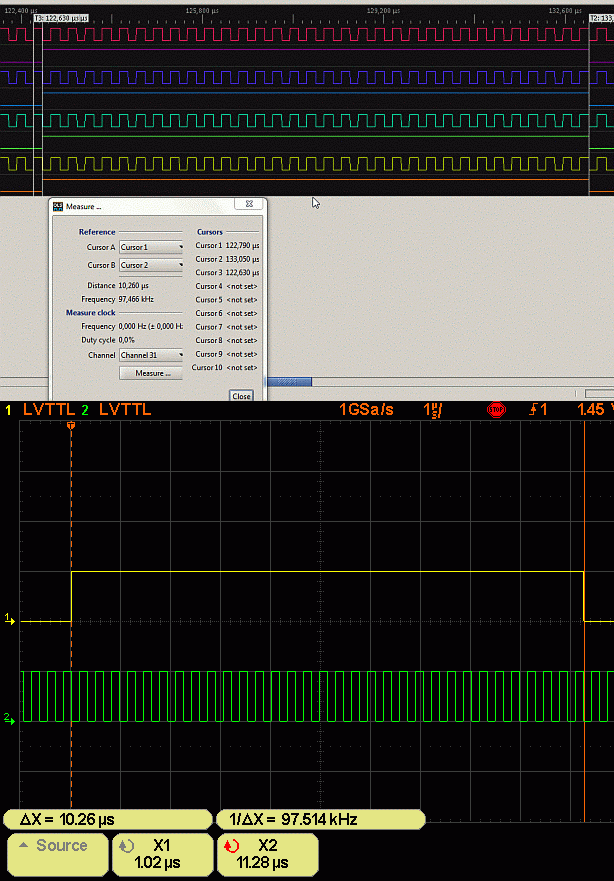
Task: Click the red STOP indicator icon
Action: point(496,410)
